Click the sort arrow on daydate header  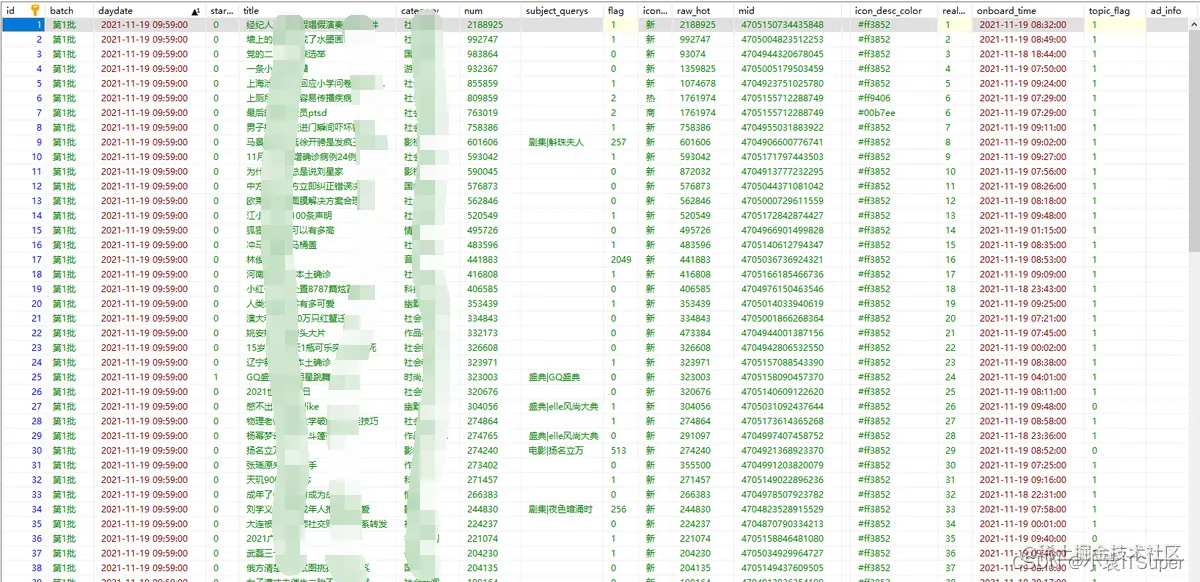coord(195,10)
